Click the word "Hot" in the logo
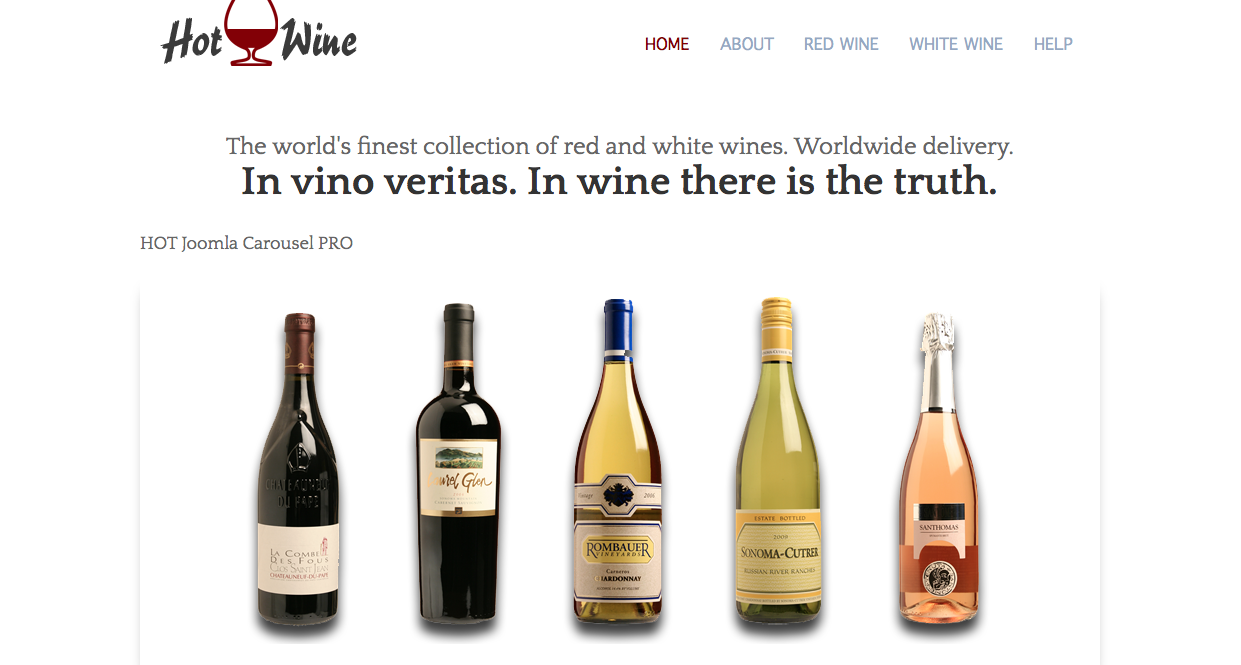Screen dimensions: 1241x665 (192, 40)
